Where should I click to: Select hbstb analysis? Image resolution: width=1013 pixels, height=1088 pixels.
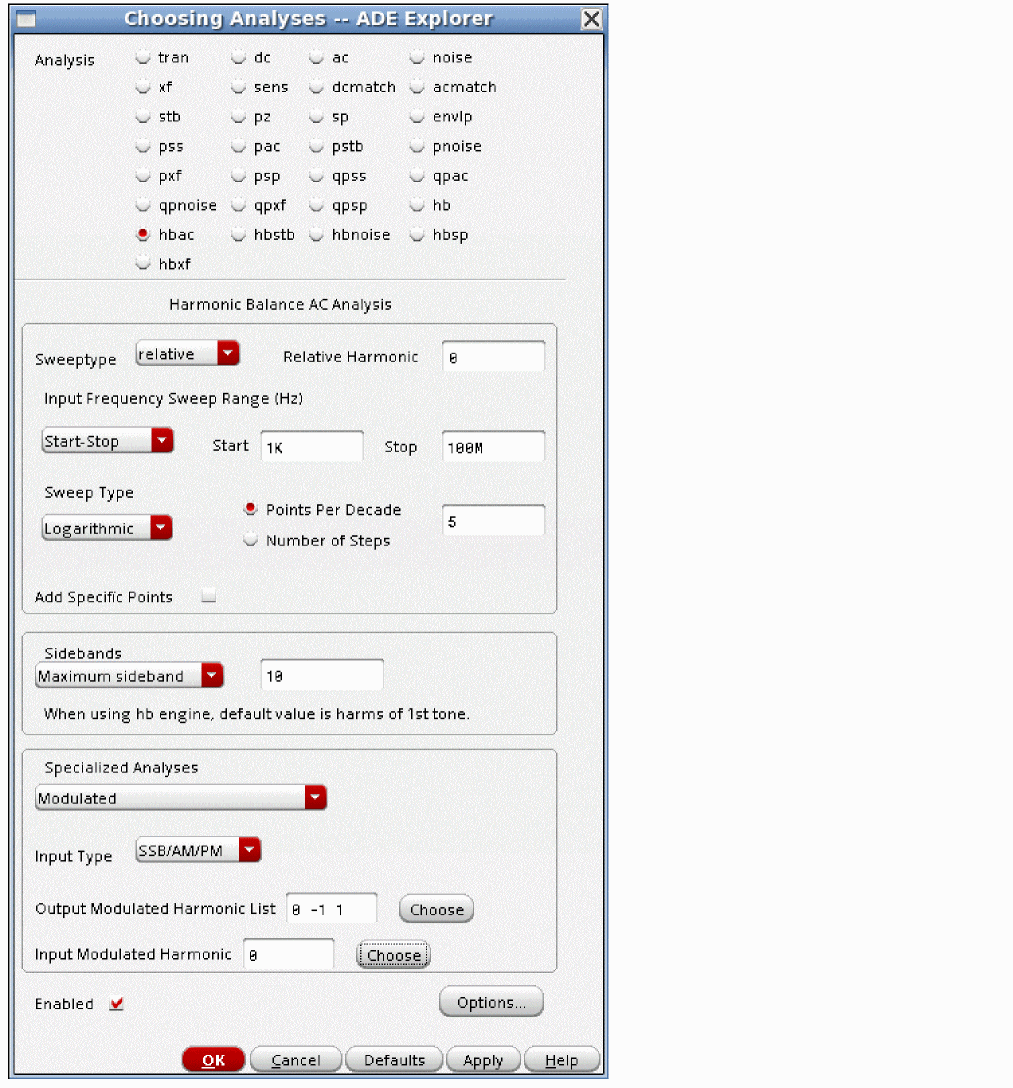point(239,235)
